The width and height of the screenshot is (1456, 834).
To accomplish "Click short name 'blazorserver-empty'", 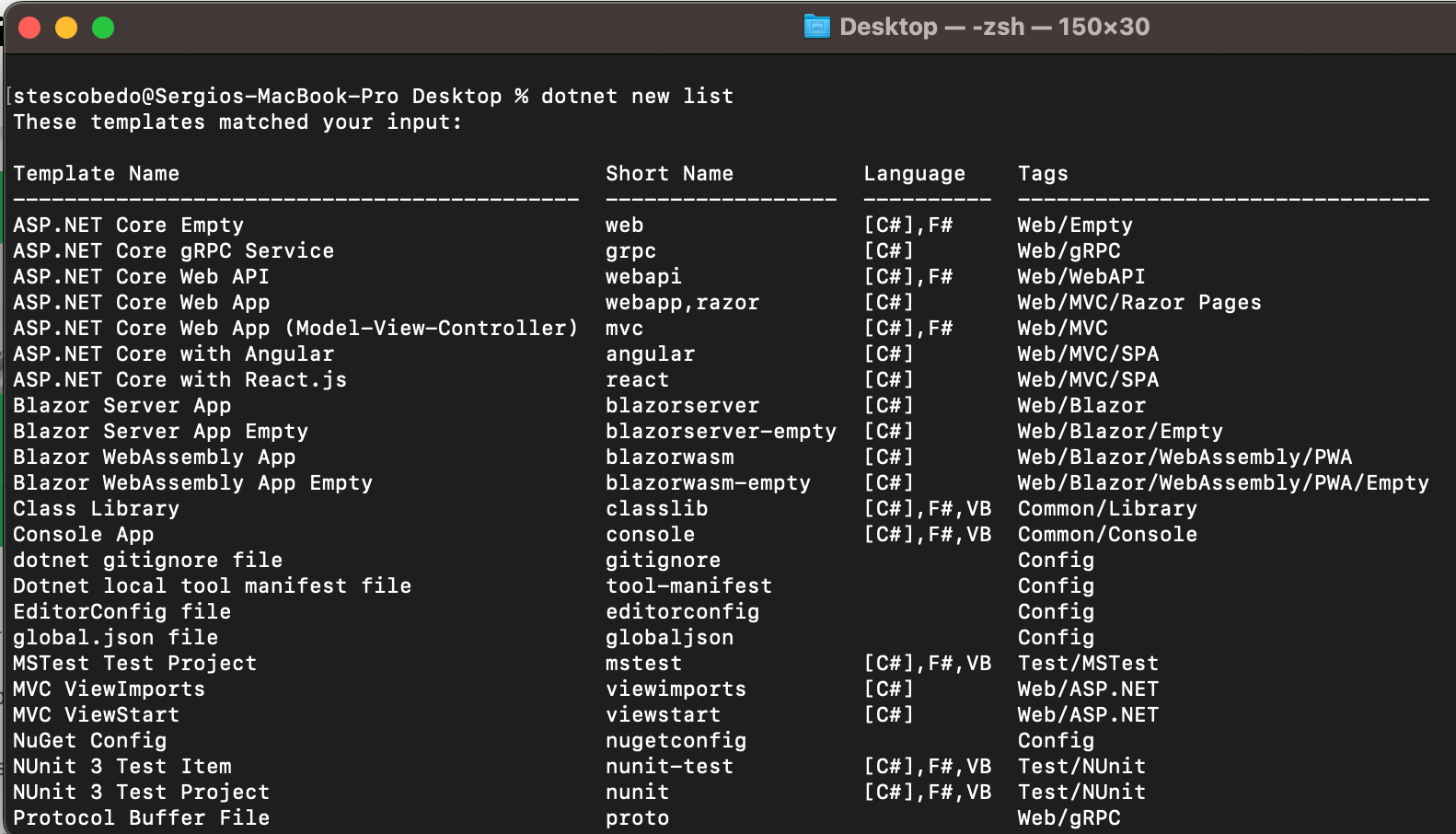I will click(x=721, y=432).
